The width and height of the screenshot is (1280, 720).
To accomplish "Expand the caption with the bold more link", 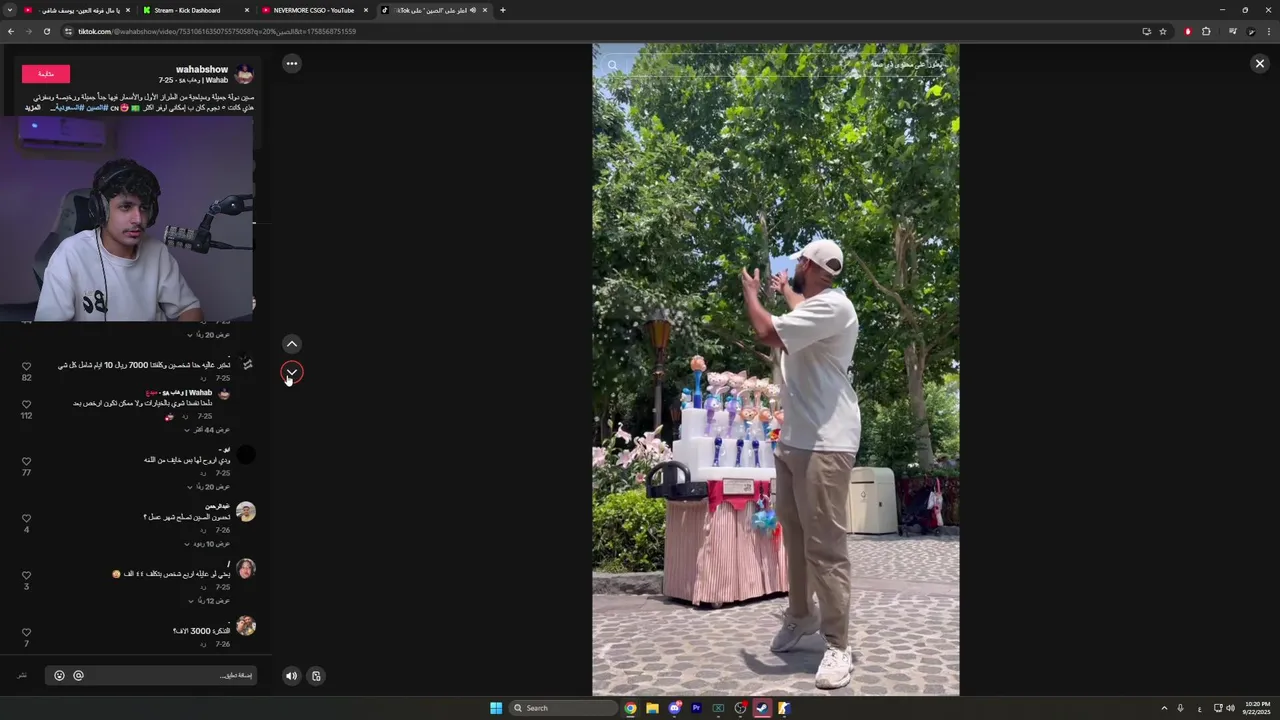I will [x=33, y=108].
